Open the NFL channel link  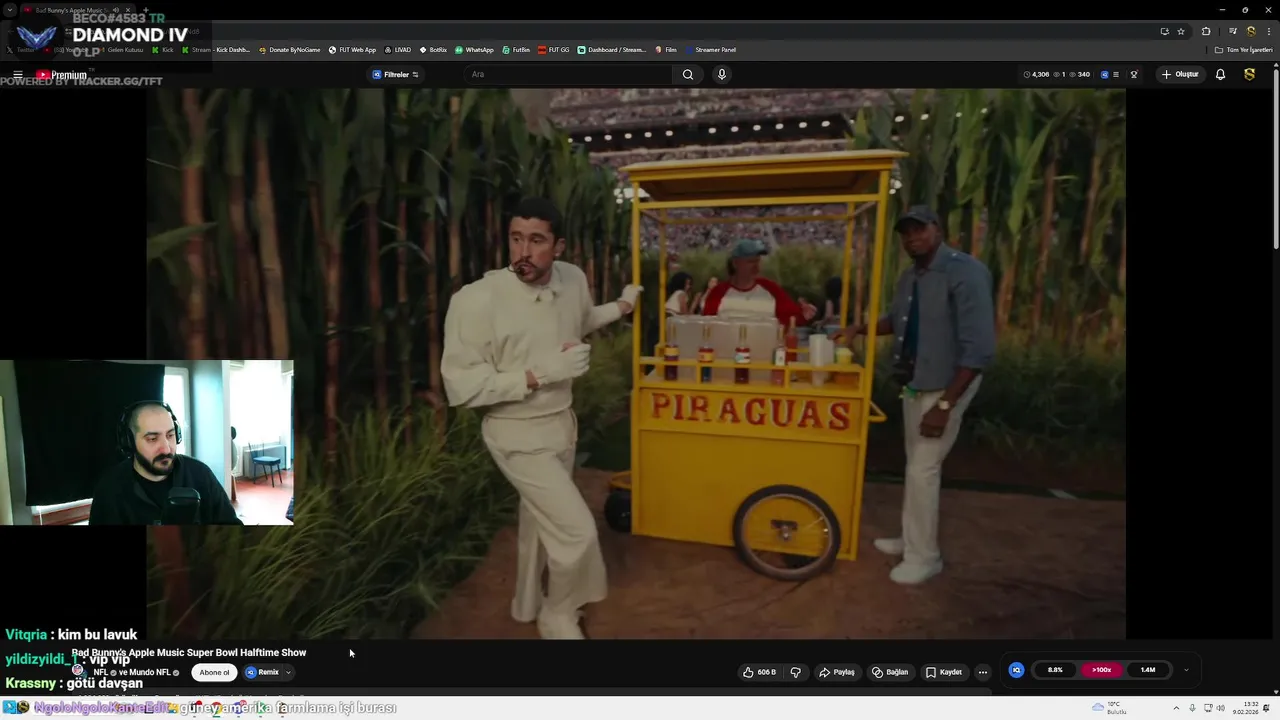tap(100, 672)
